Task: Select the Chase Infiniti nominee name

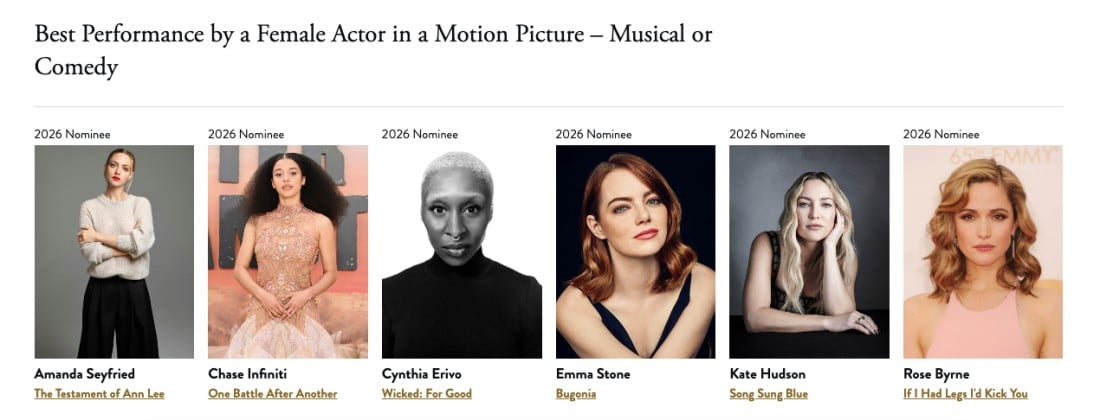Action: (x=244, y=374)
